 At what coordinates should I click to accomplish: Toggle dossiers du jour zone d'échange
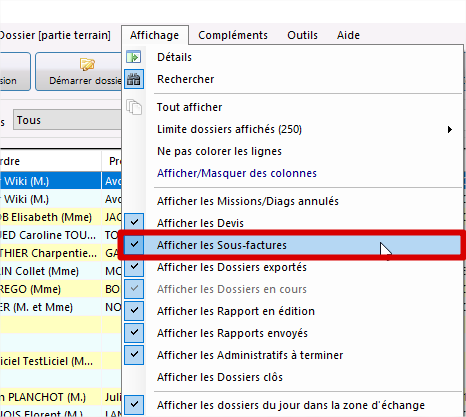(x=134, y=405)
